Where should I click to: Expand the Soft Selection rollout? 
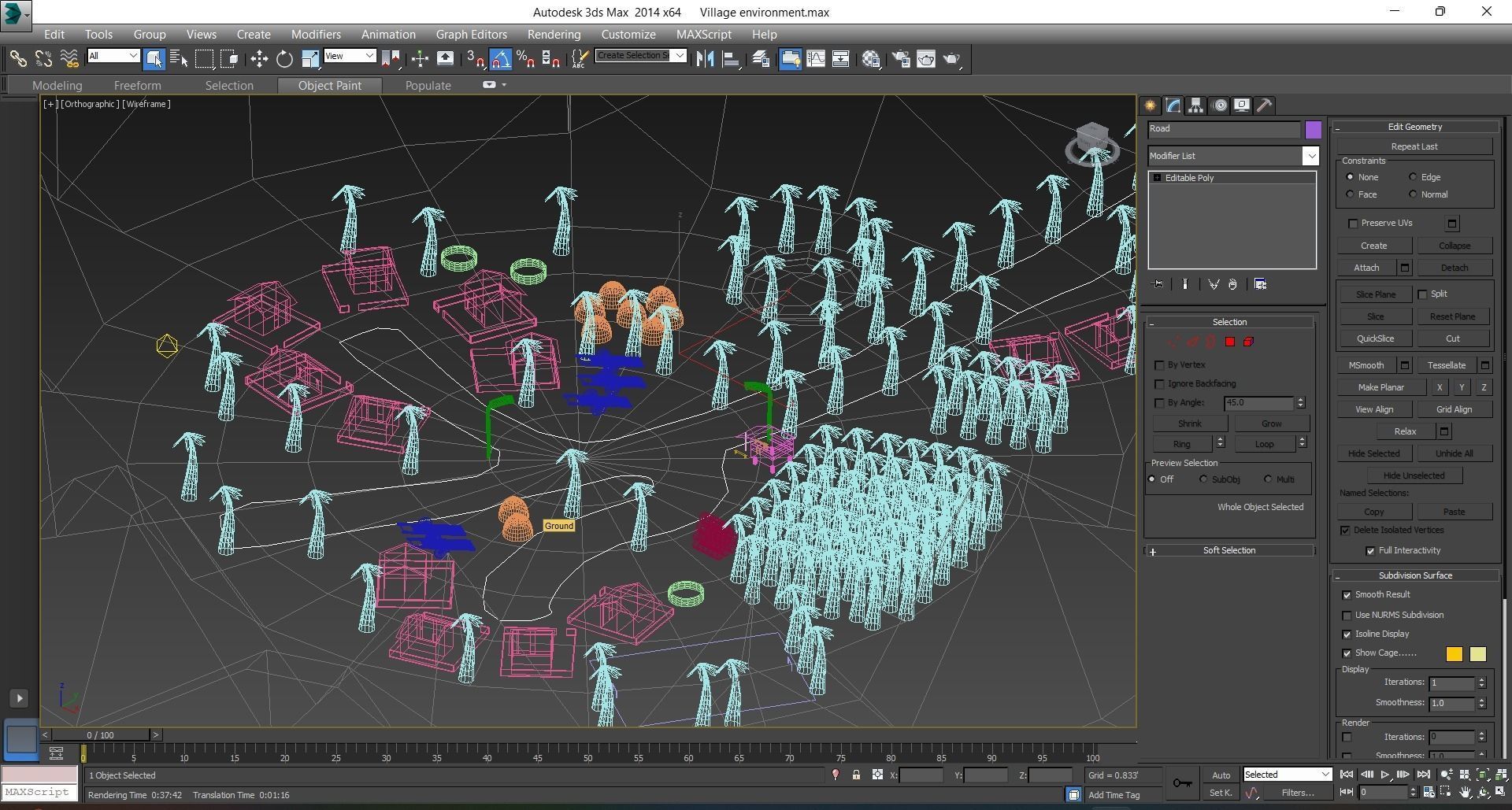(1228, 551)
